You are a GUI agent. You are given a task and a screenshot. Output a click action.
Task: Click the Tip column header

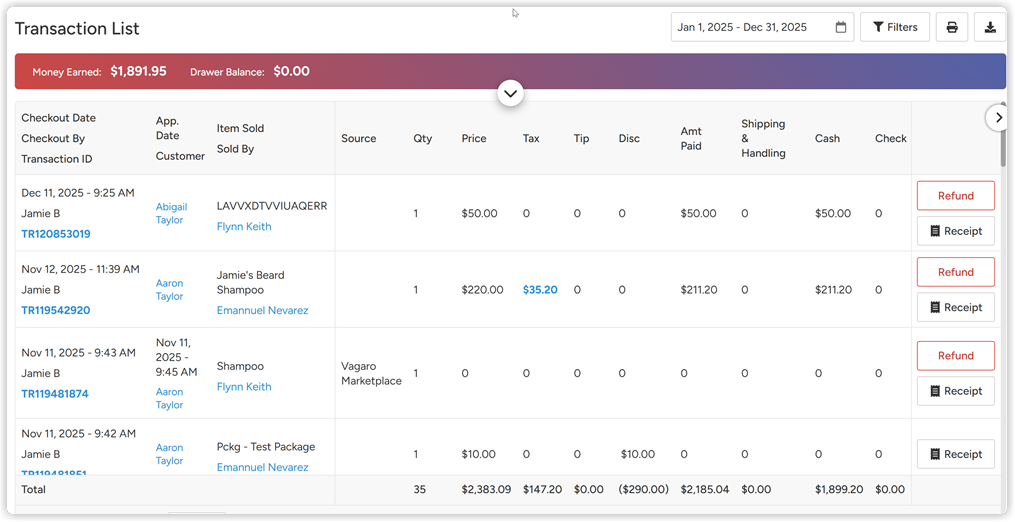581,139
